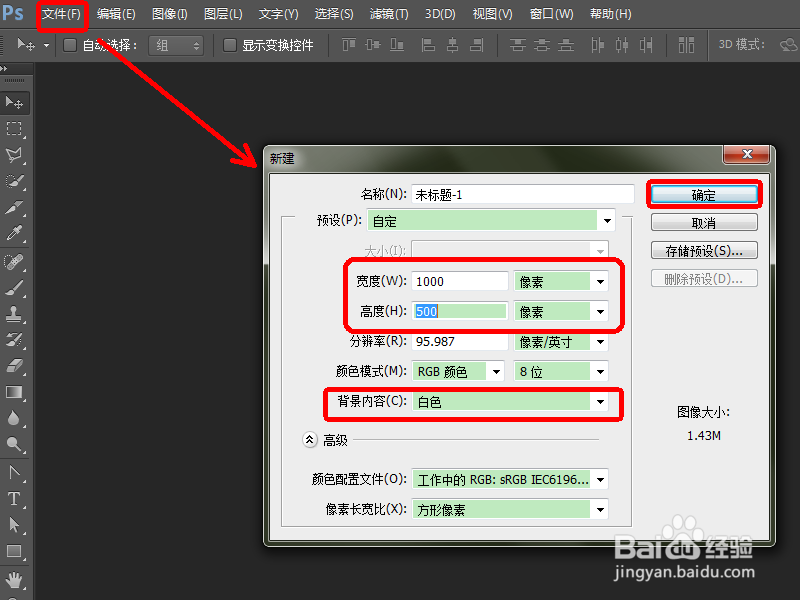
Task: Open the 编辑(E) menu
Action: coord(116,14)
